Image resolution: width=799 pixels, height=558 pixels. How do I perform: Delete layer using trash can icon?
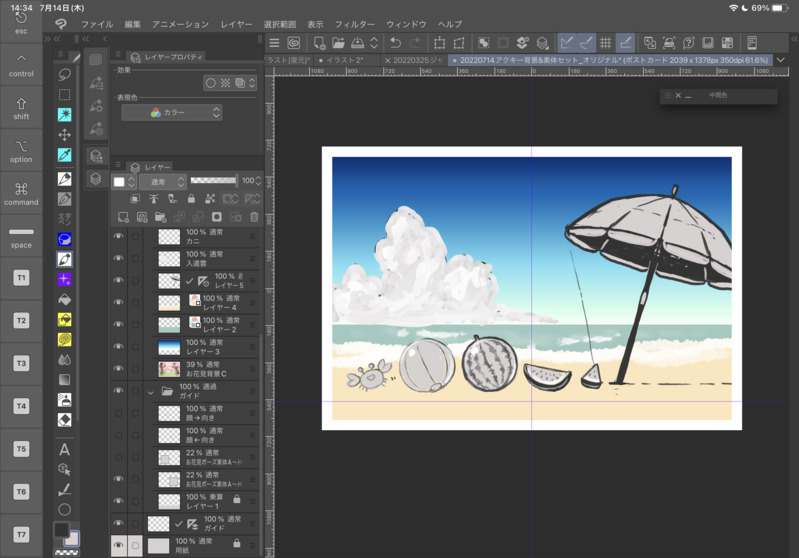click(x=254, y=217)
